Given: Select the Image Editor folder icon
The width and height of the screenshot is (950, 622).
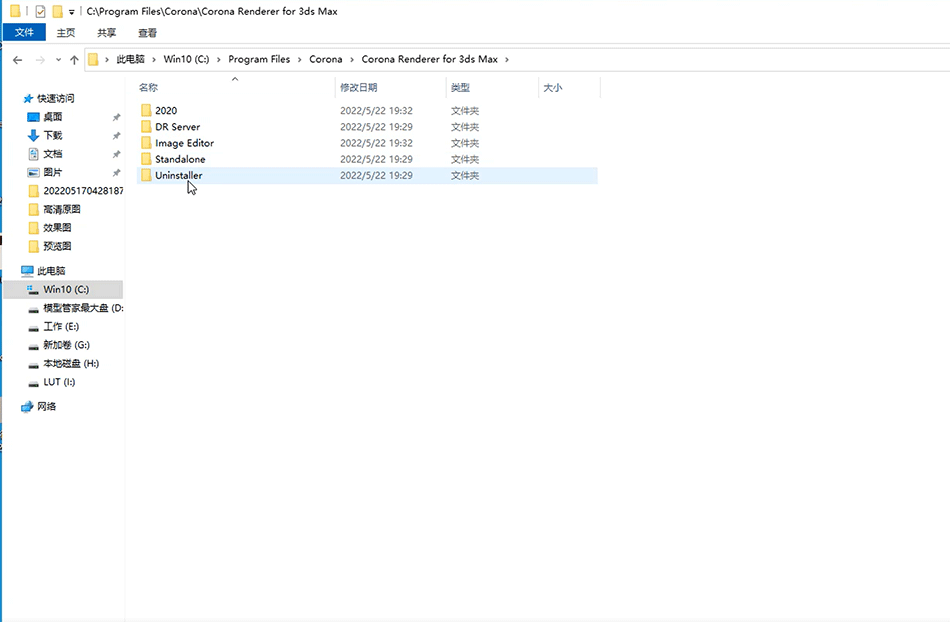Looking at the screenshot, I should (x=146, y=143).
